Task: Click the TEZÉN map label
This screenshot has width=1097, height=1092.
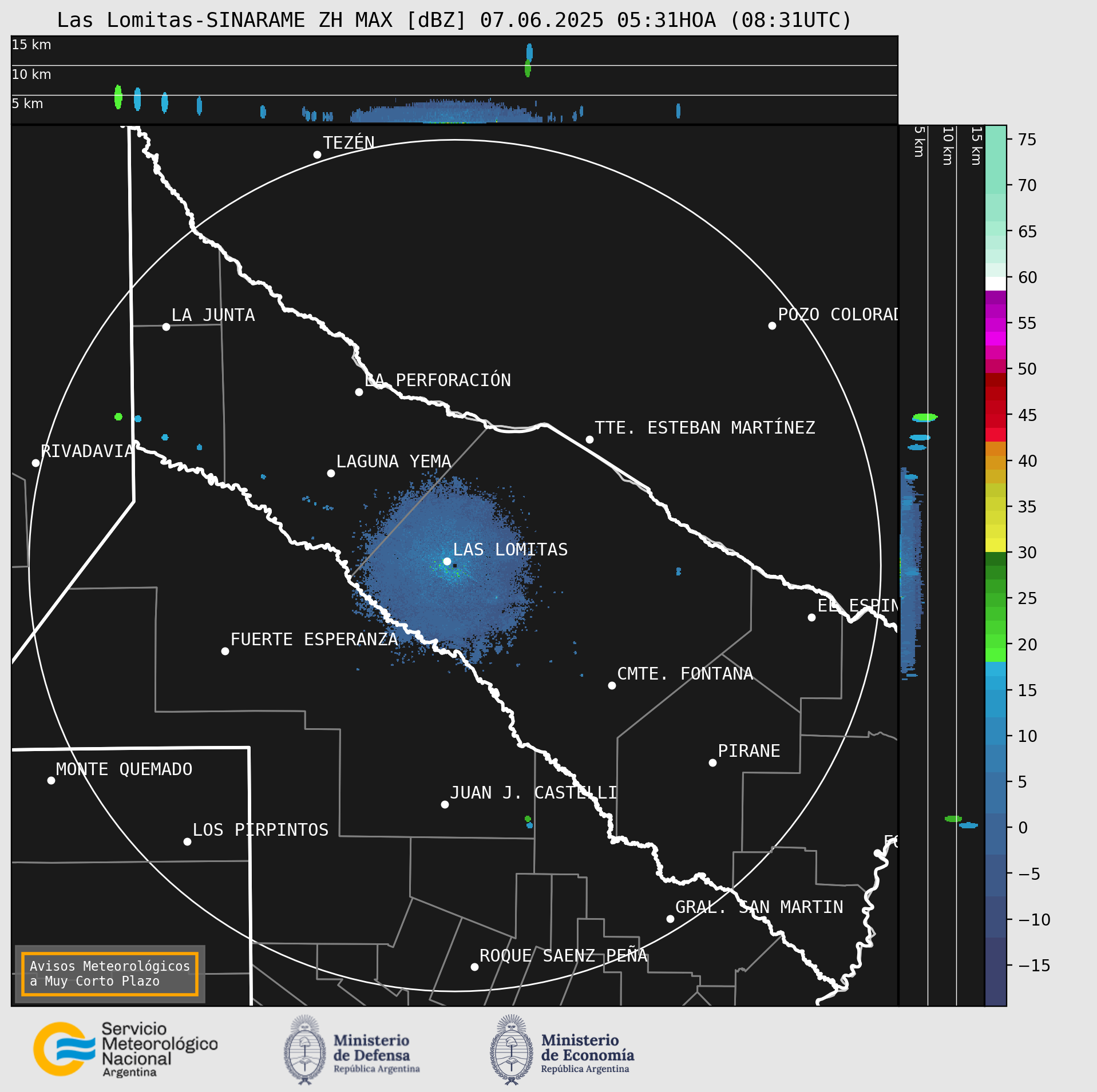Action: (x=348, y=142)
